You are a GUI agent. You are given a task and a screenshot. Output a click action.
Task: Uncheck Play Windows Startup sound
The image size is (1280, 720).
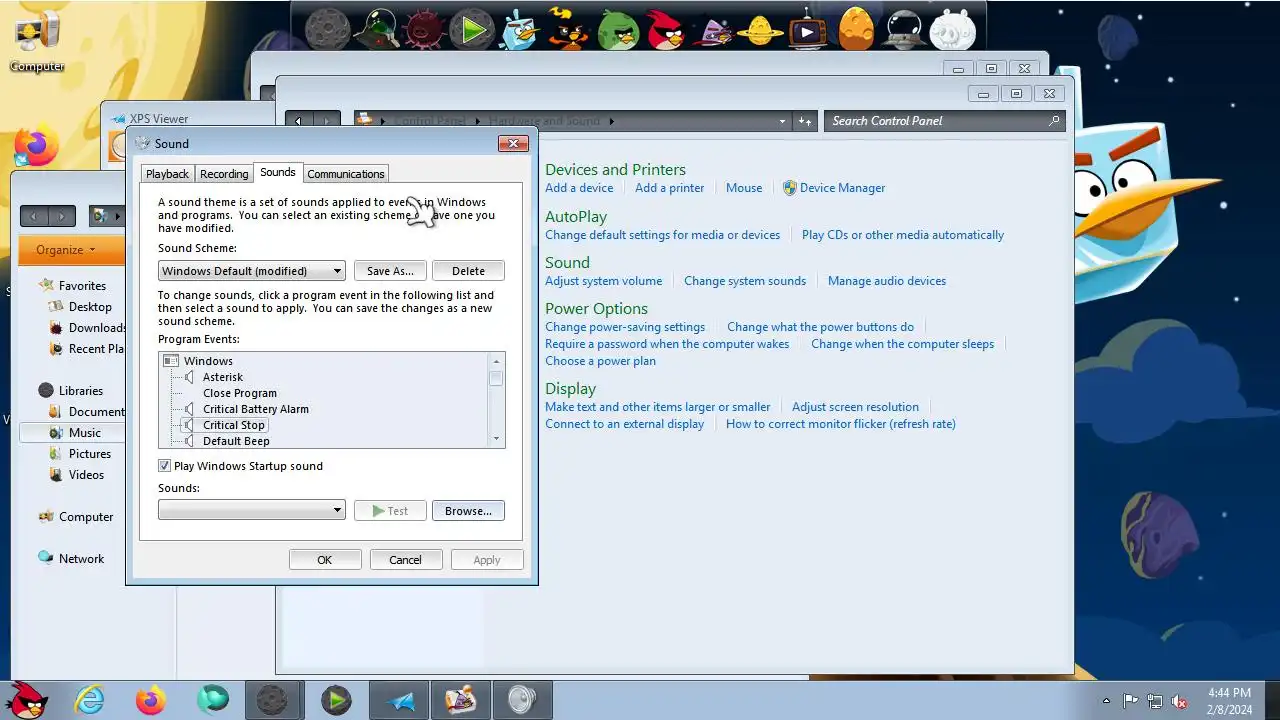pos(164,466)
